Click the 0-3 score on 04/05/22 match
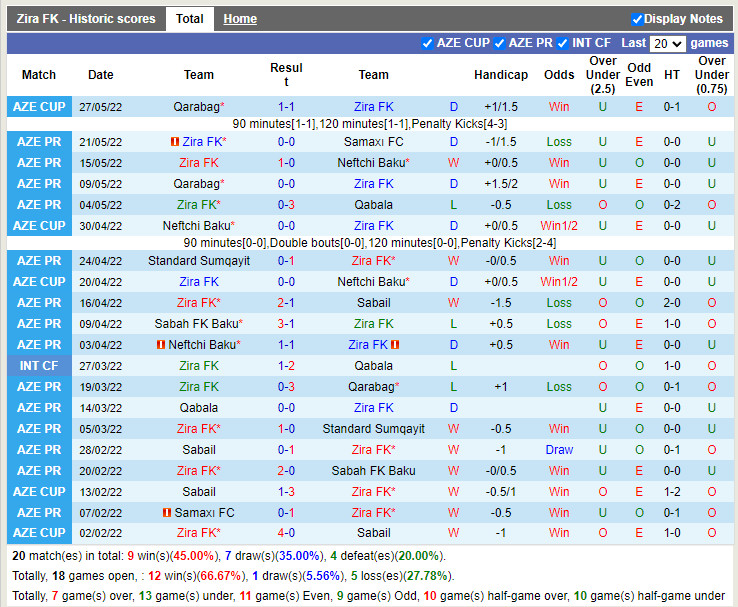 coord(286,205)
